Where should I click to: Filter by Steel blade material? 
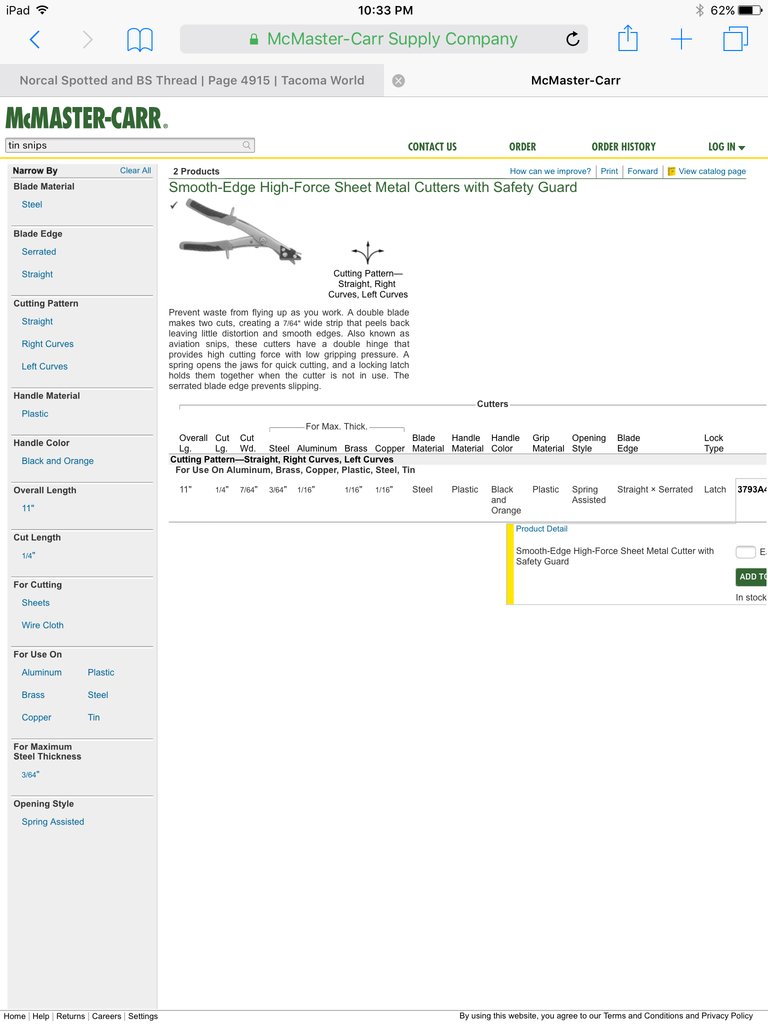coord(32,204)
